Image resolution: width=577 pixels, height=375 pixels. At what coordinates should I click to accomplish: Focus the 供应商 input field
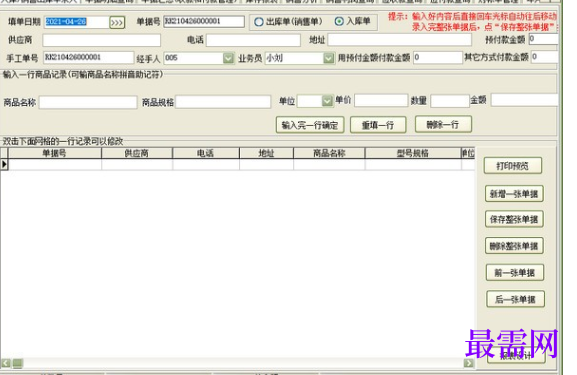point(102,40)
